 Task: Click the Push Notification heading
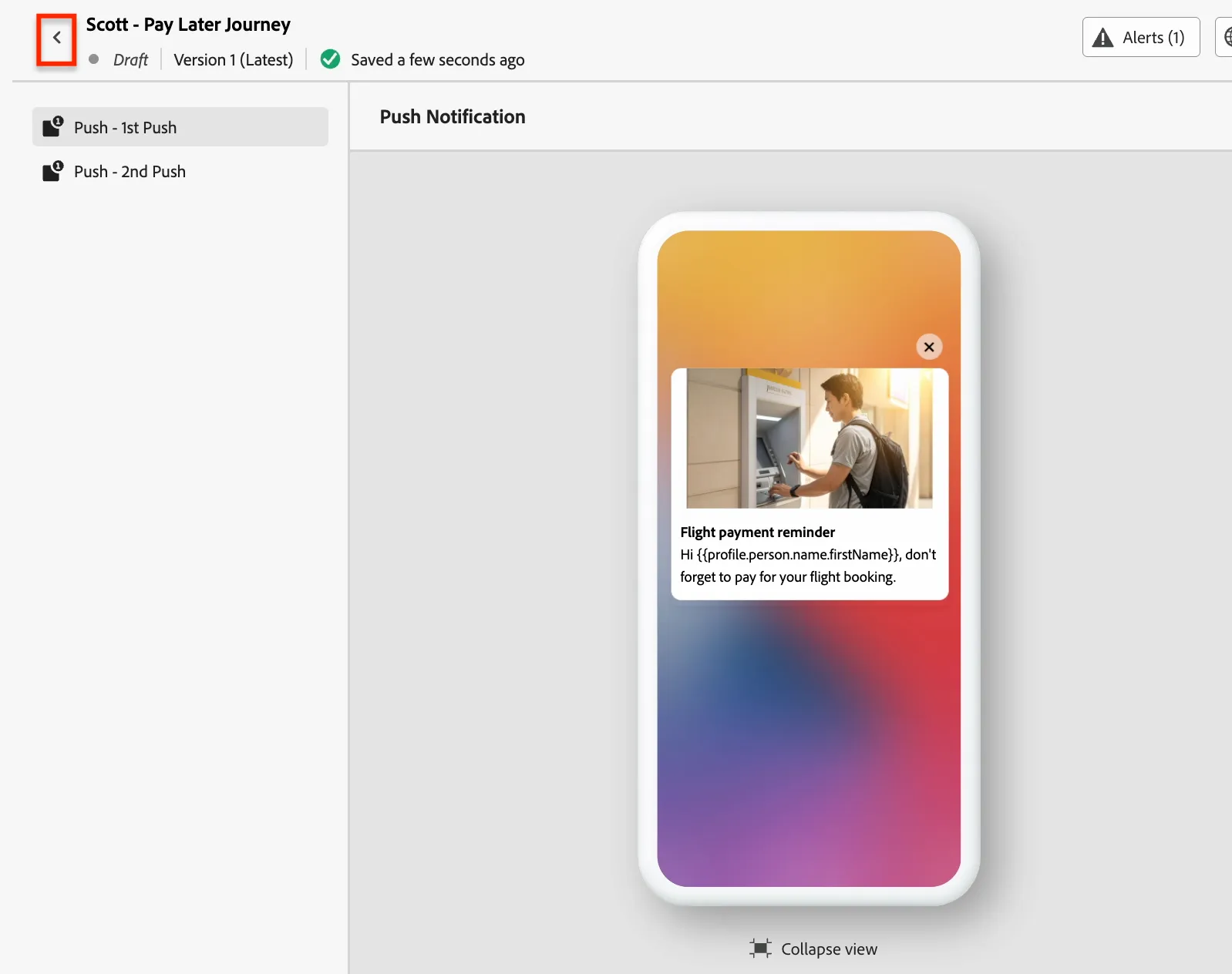click(453, 116)
